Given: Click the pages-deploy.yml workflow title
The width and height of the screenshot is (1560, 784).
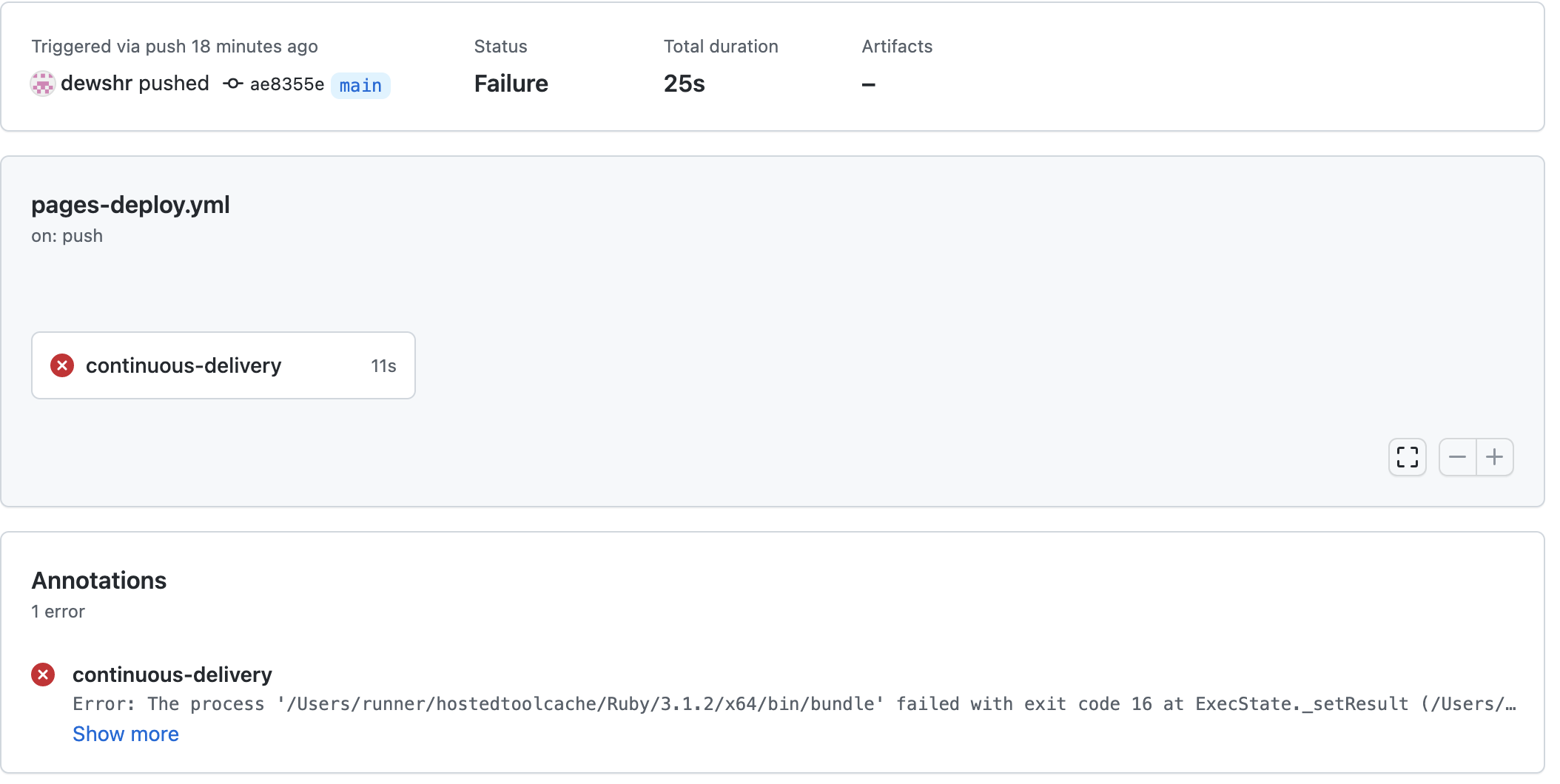Looking at the screenshot, I should 130,205.
